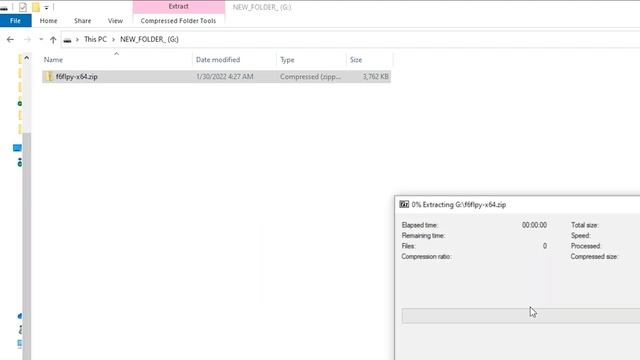The height and width of the screenshot is (360, 640).
Task: Open the File ribbon tab
Action: 16,20
